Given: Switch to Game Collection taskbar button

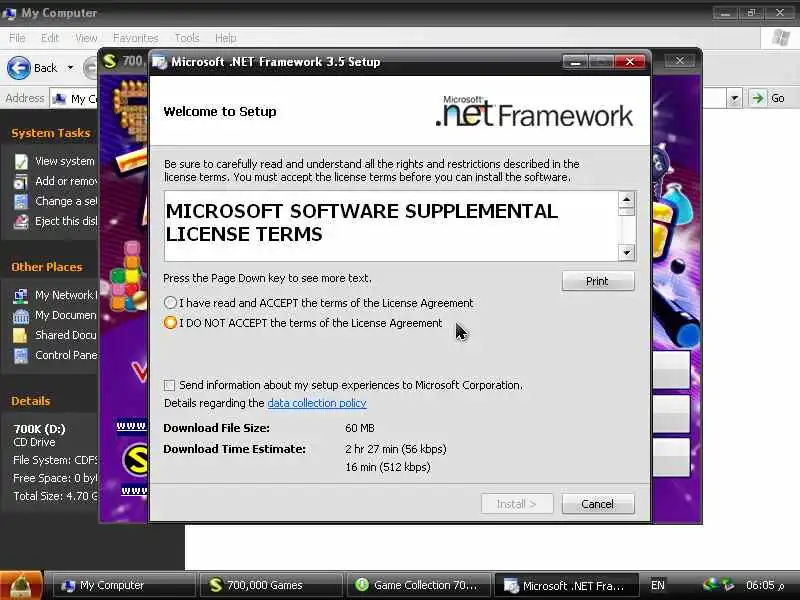Looking at the screenshot, I should point(417,585).
